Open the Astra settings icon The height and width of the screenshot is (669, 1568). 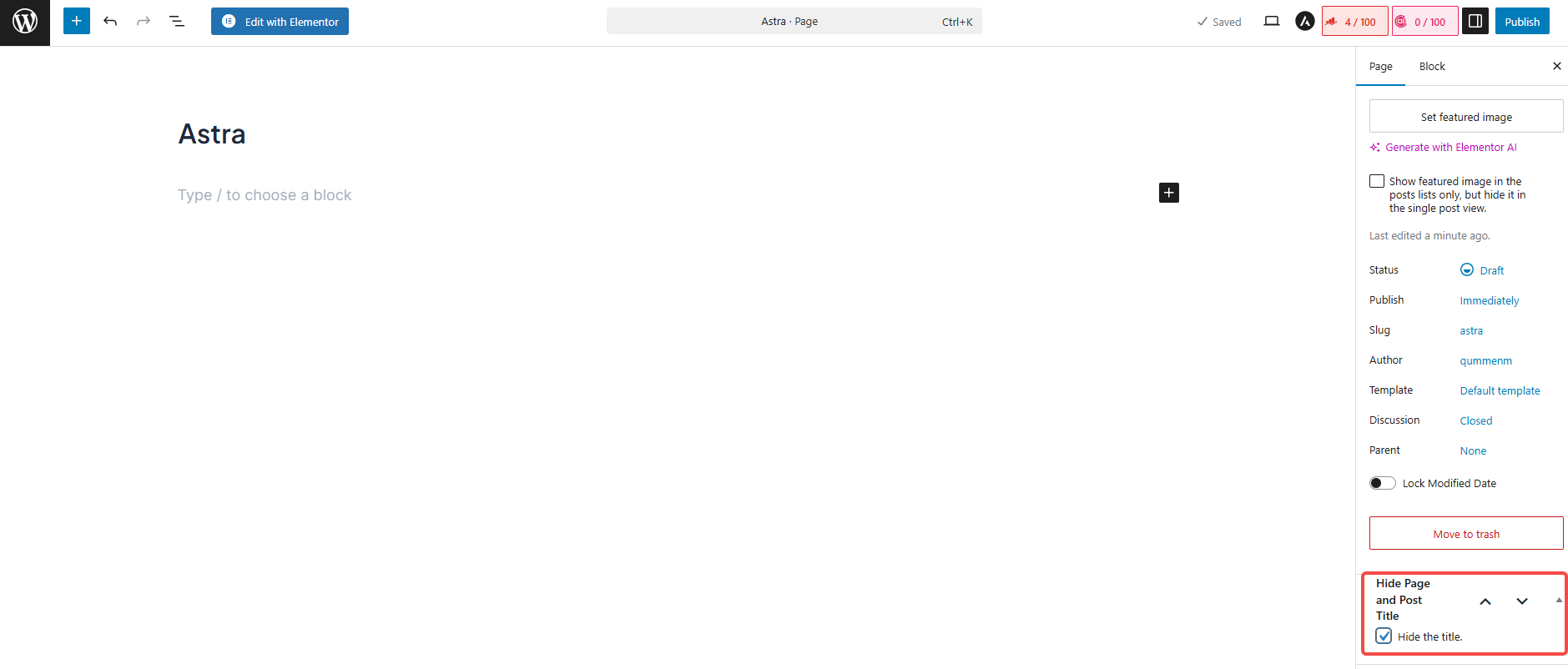pos(1305,22)
